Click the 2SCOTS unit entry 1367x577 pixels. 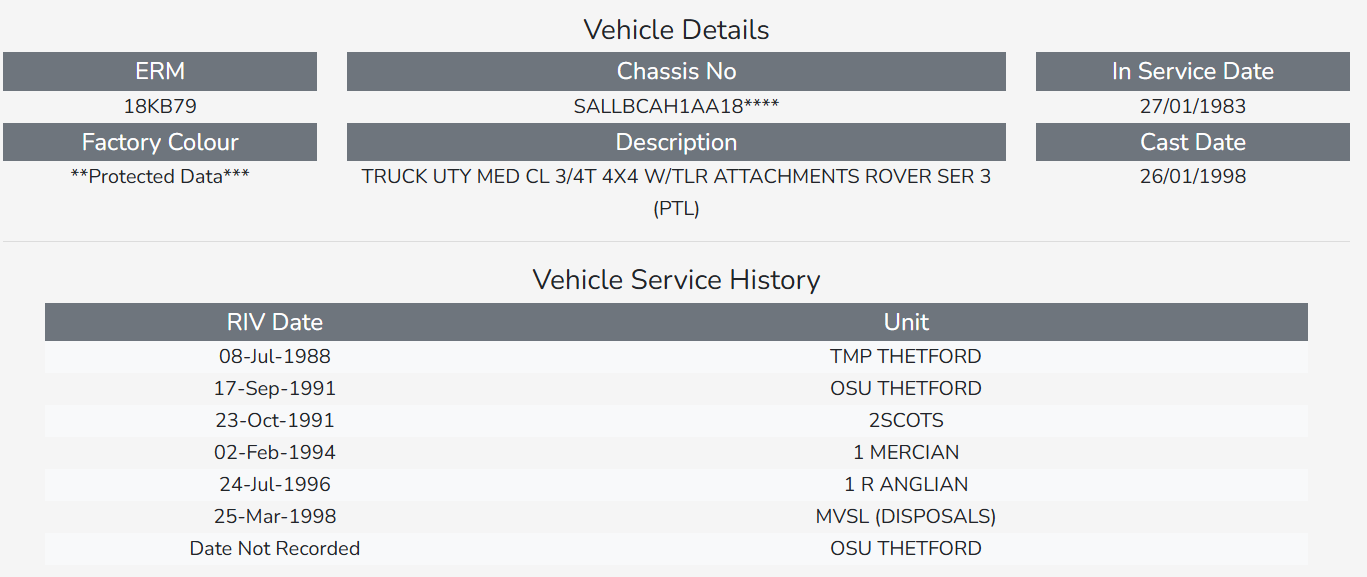click(906, 420)
